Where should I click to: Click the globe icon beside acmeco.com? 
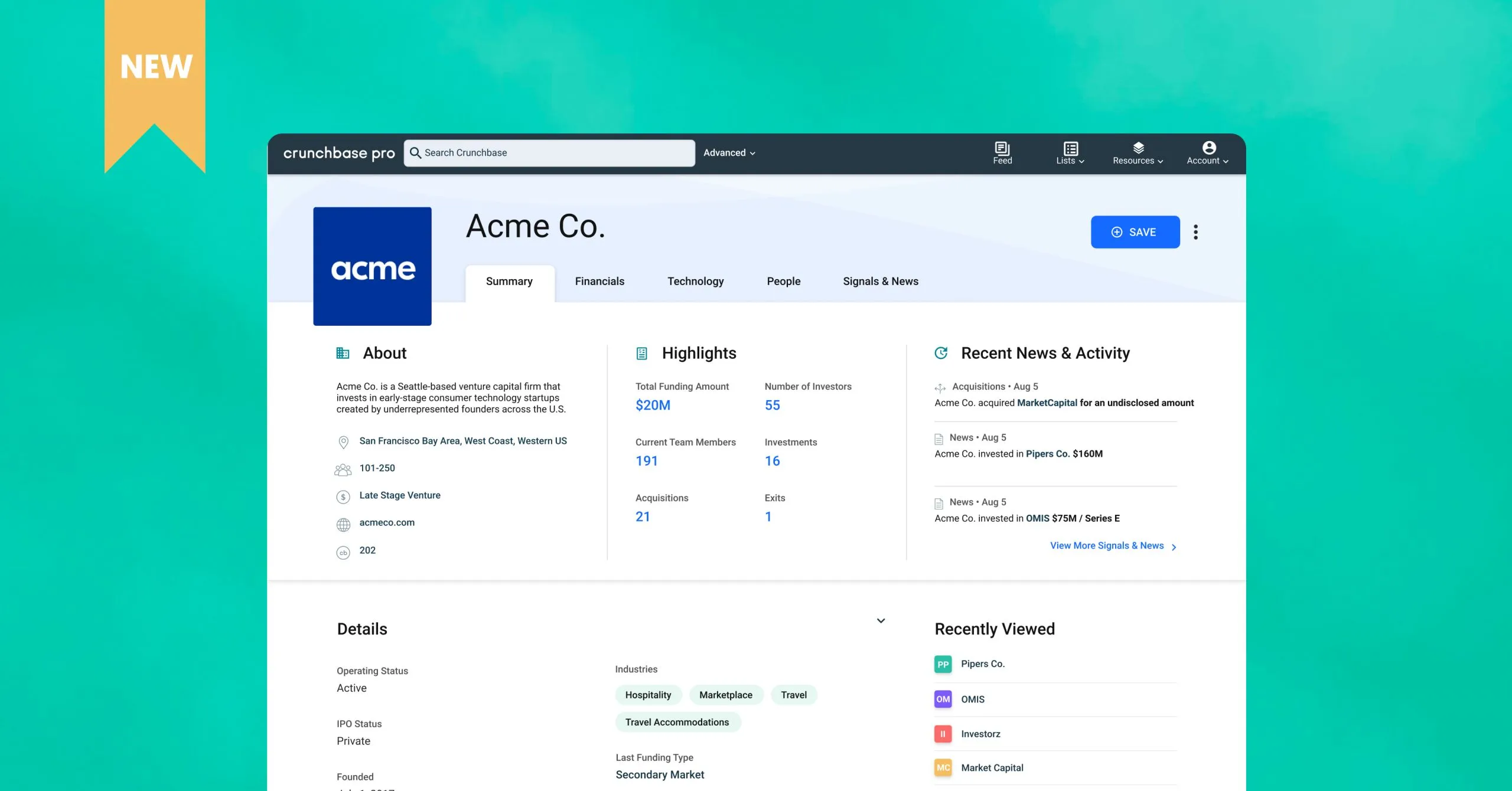[343, 524]
